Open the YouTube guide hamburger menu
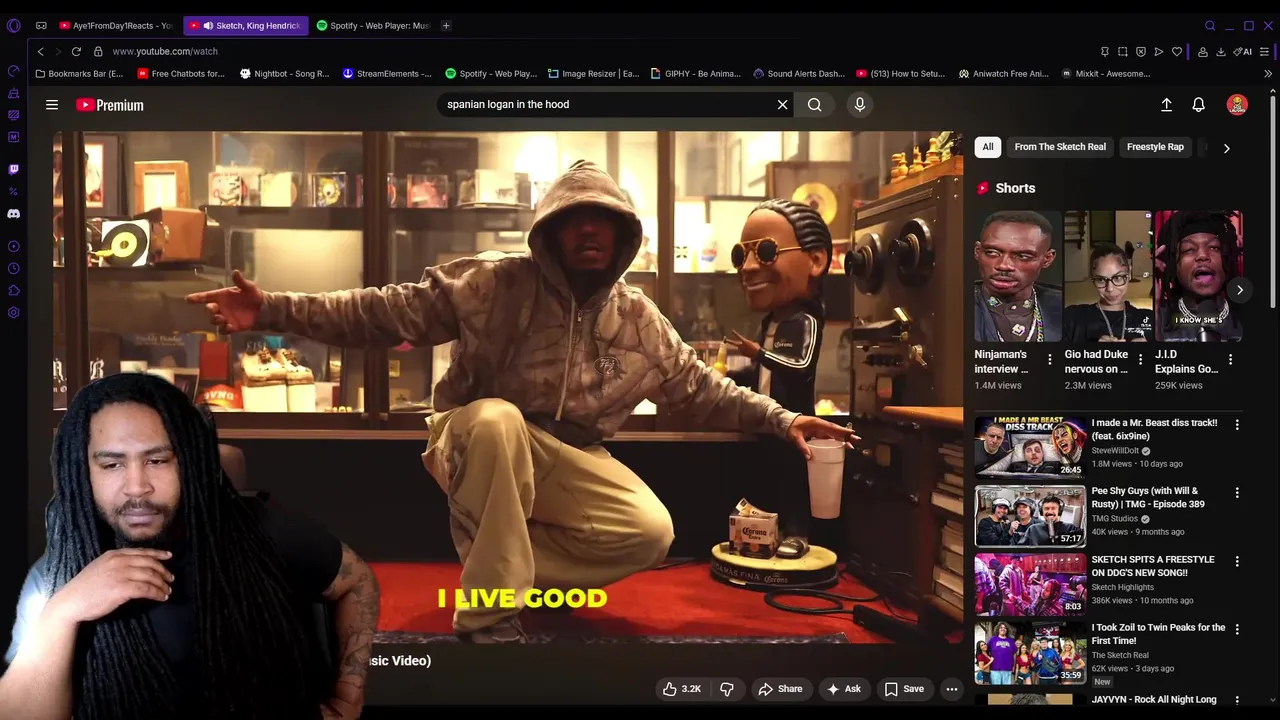Viewport: 1280px width, 720px height. pyautogui.click(x=52, y=104)
